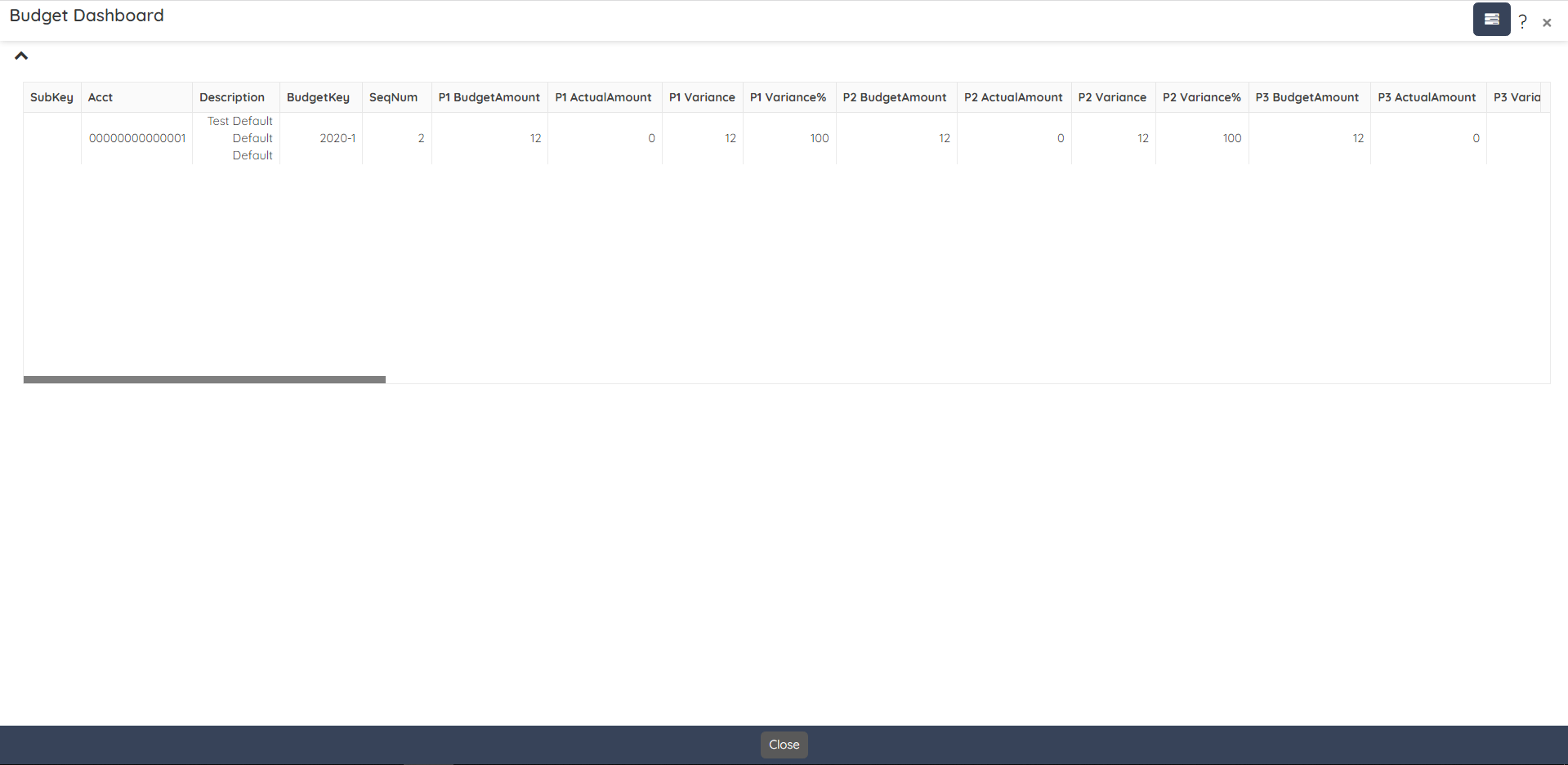Collapse the panel using the chevron arrow
Screen dimensions: 1568x765
pyautogui.click(x=21, y=56)
